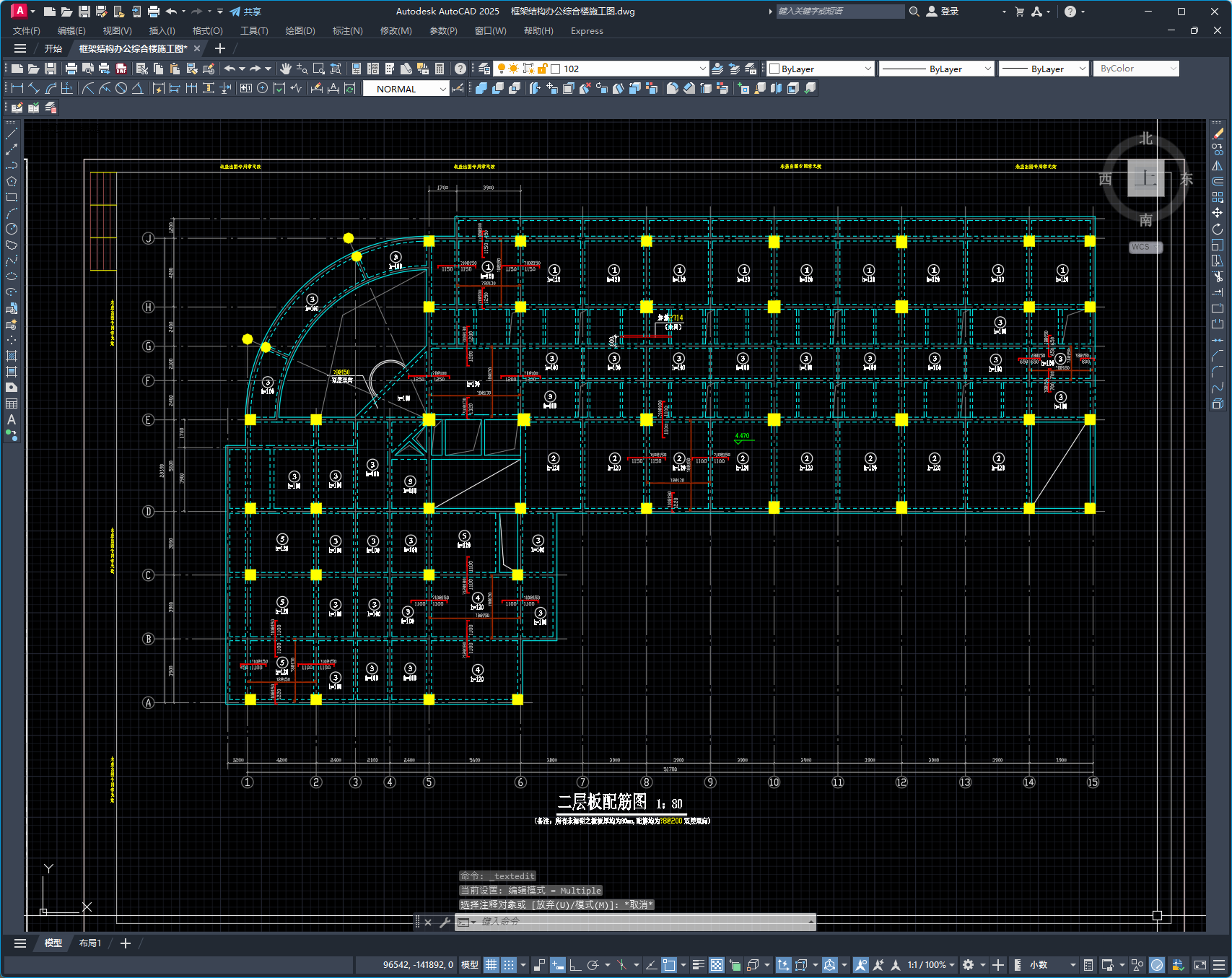Click the layer color swatch beside 102

(x=556, y=69)
